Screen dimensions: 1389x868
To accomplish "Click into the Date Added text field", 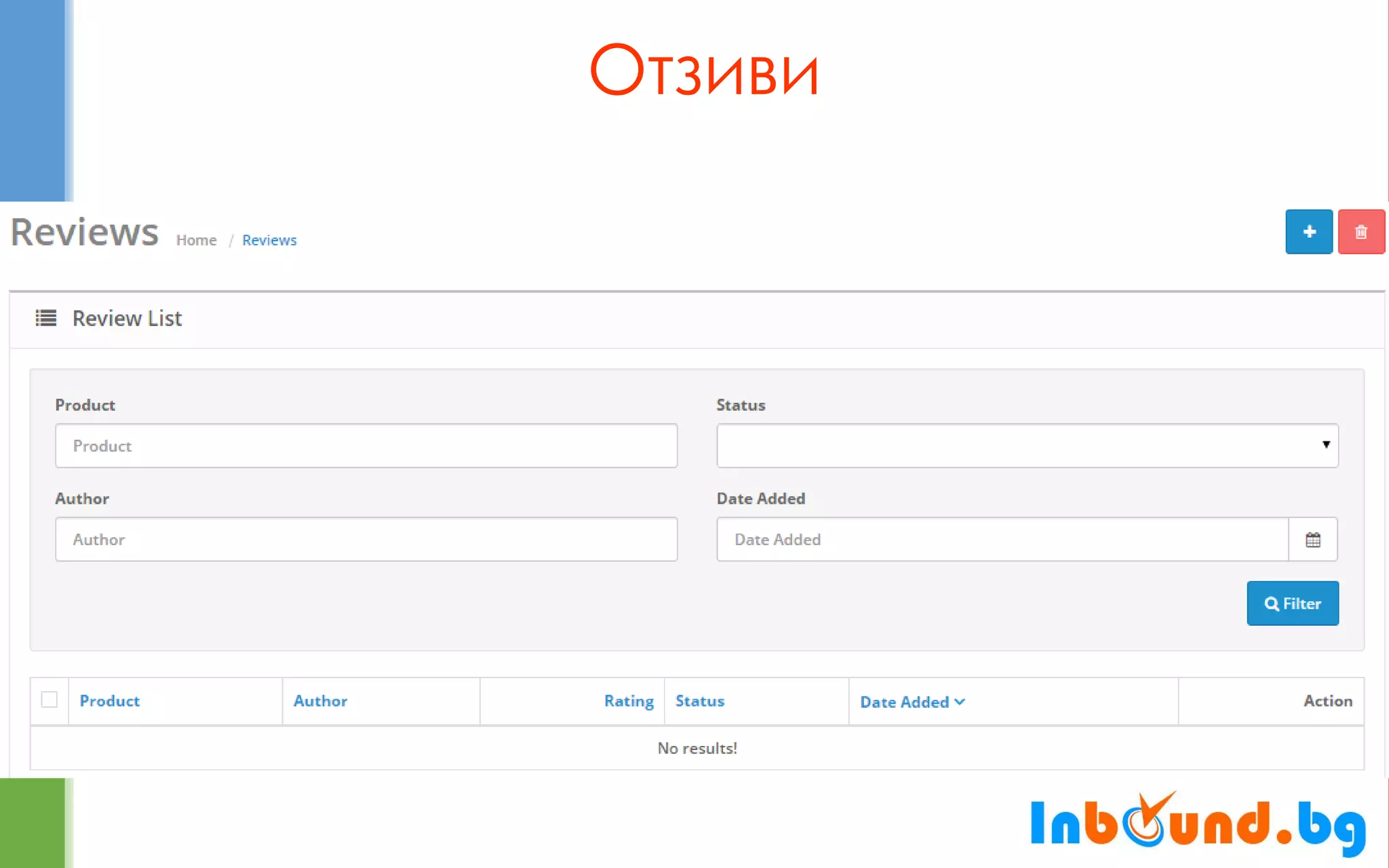I will click(x=1002, y=540).
